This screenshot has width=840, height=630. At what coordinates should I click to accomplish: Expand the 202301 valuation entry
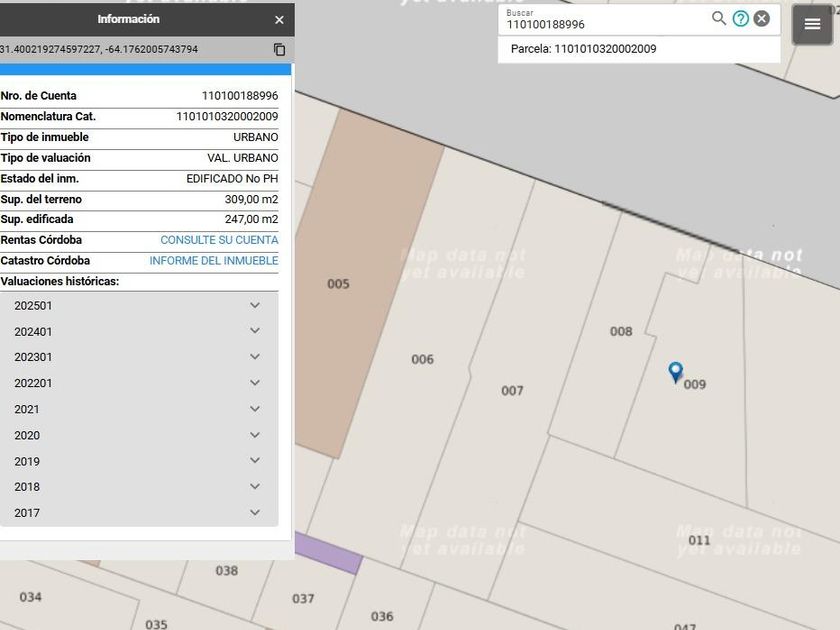[x=254, y=357]
